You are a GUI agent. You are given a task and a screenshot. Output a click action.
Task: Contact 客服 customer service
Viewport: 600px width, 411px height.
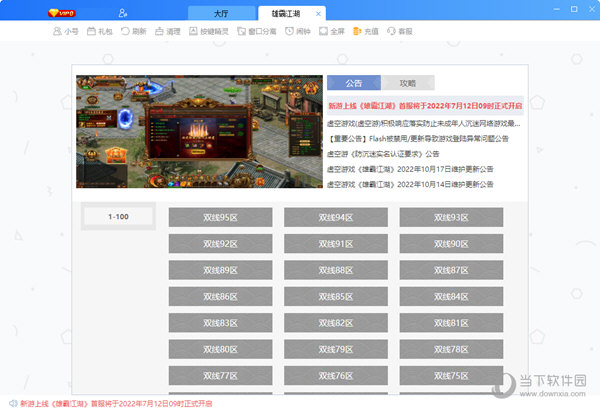coord(399,31)
